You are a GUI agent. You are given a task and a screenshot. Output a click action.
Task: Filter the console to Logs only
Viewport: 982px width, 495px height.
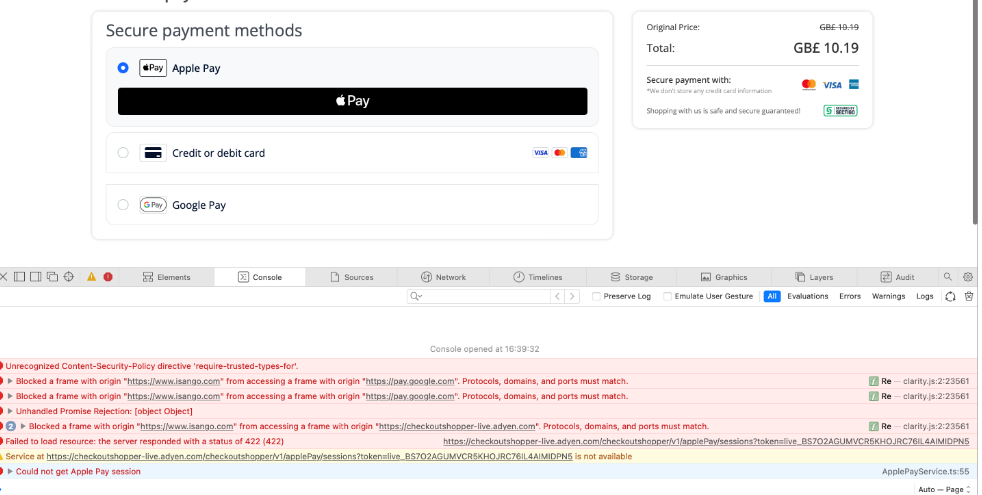(924, 296)
